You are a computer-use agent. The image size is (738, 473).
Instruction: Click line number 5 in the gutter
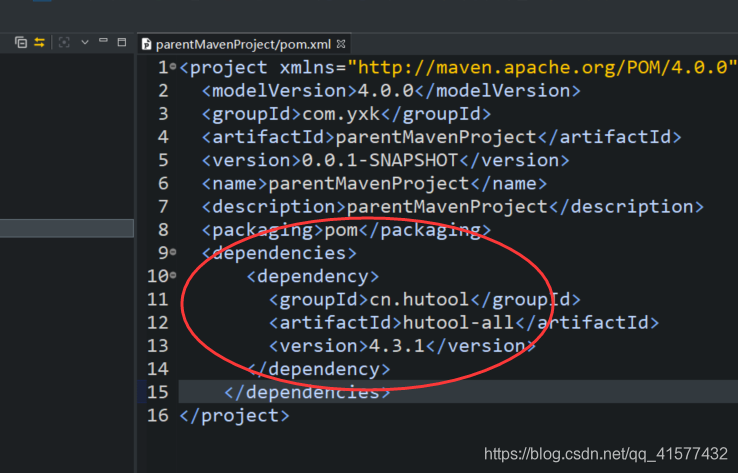163,160
